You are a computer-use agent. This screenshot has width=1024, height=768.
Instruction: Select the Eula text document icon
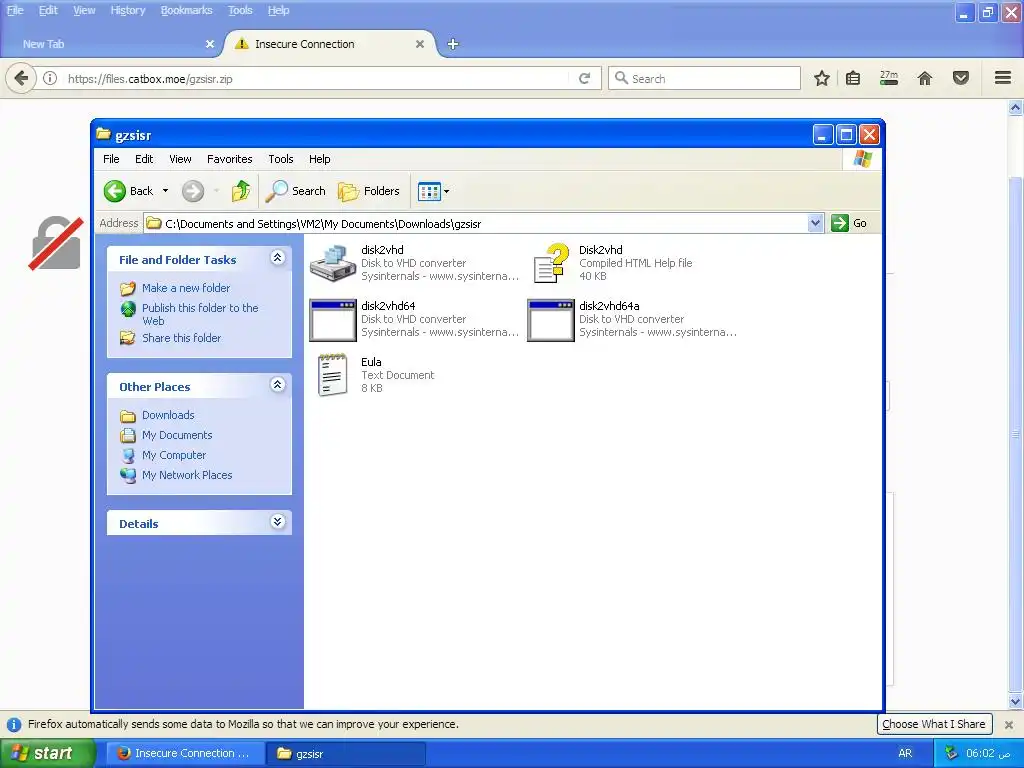332,375
